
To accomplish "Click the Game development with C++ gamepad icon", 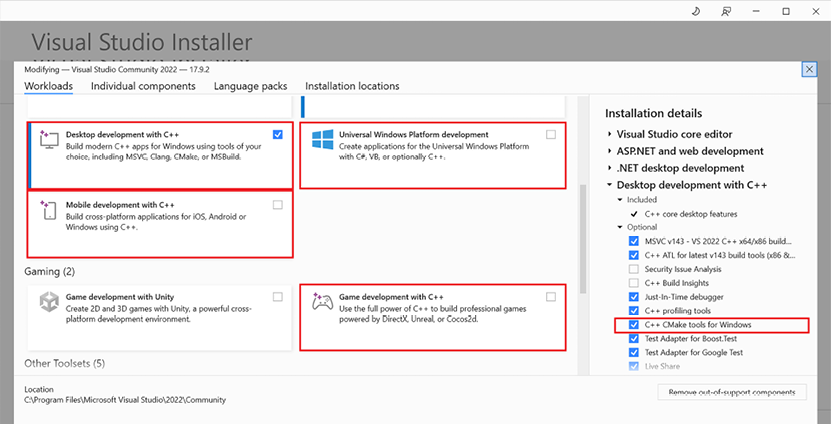I will tap(322, 302).
